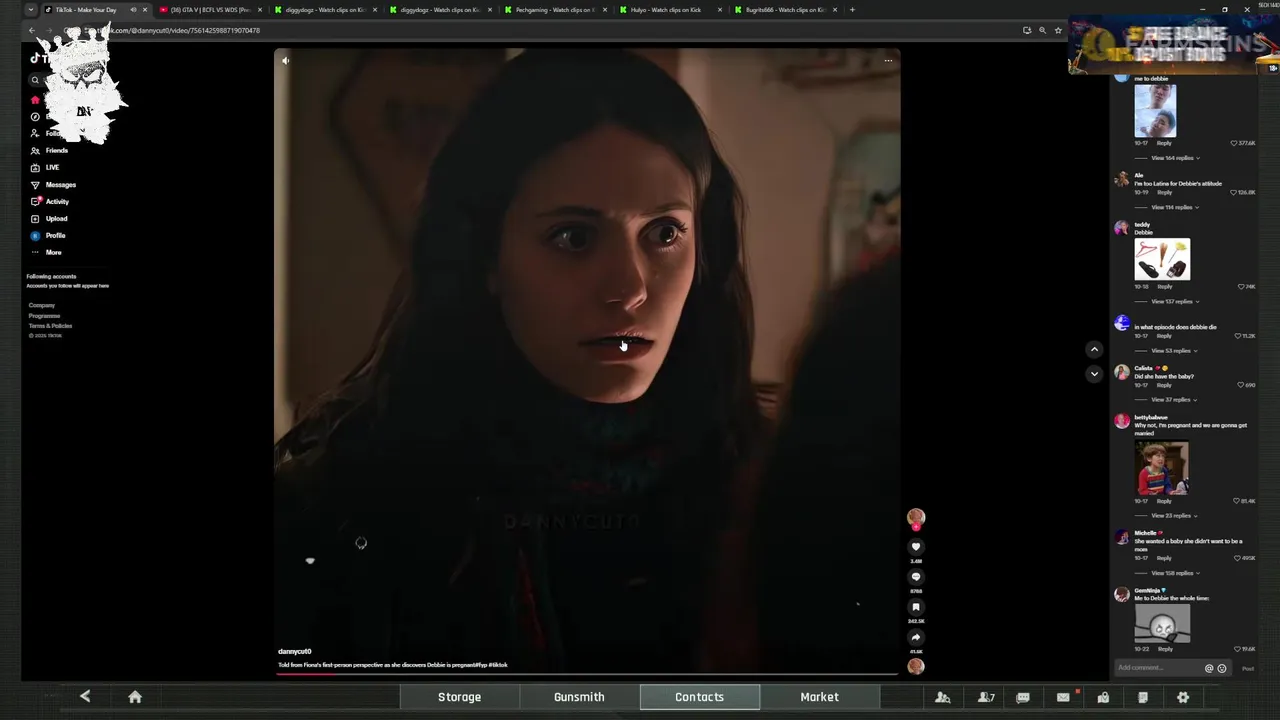Mute the TikTok video with speaker icon
The image size is (1280, 720).
285,61
